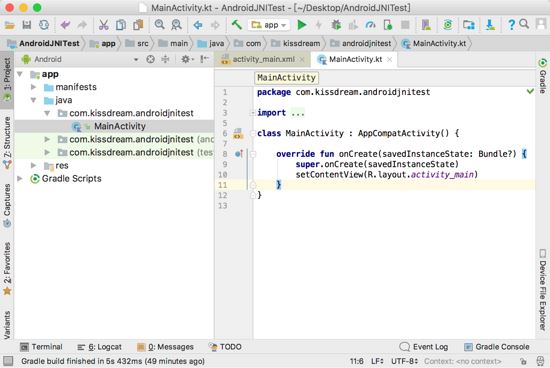Screen dimensions: 550x368
Task: Click the Profile gauge icon
Action: click(x=370, y=25)
